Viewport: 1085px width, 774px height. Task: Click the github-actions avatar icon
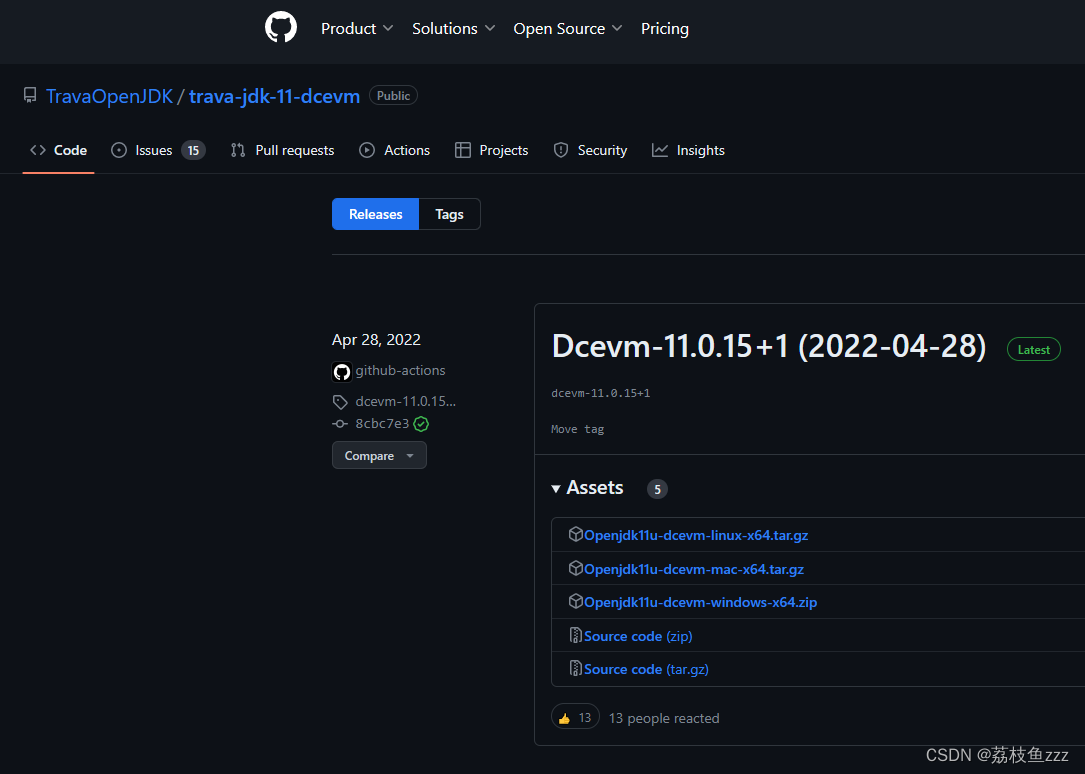click(x=342, y=372)
